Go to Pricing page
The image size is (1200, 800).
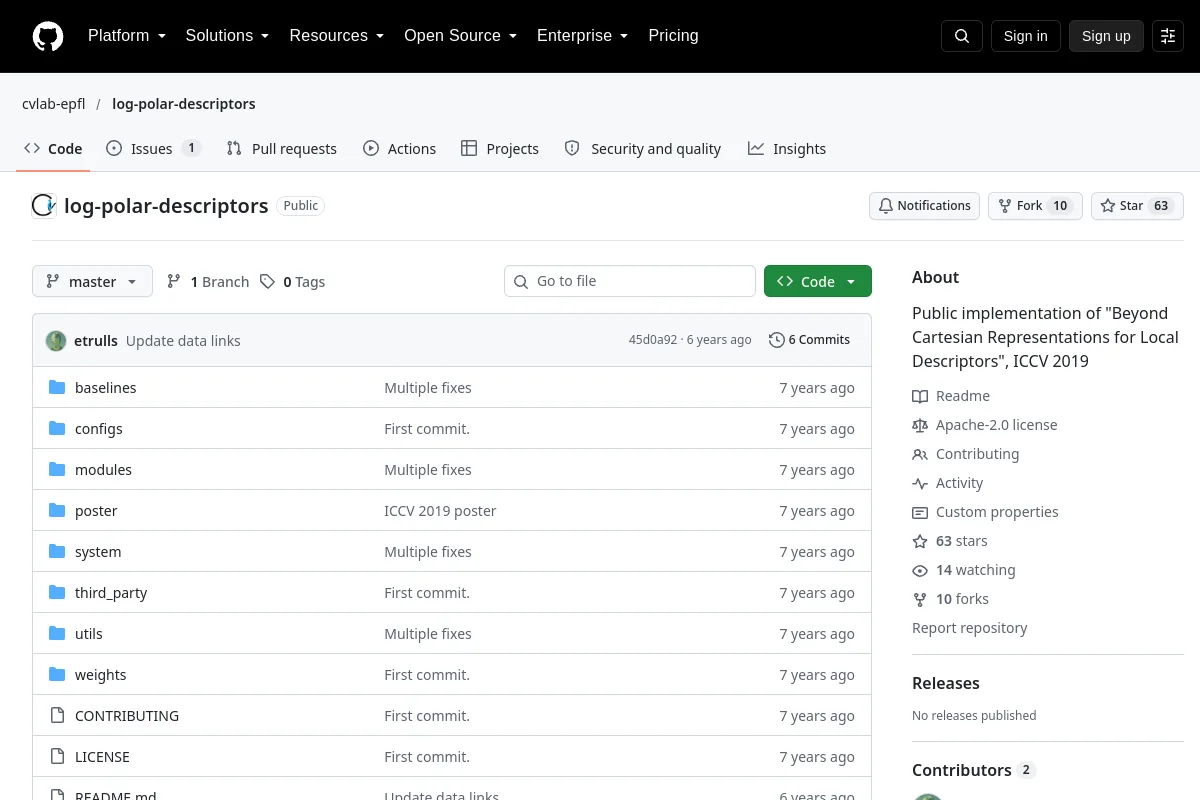[673, 36]
